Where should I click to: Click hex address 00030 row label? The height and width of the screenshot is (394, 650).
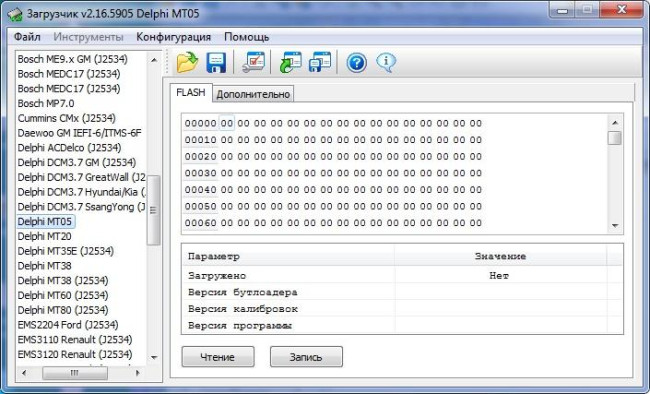coord(200,173)
